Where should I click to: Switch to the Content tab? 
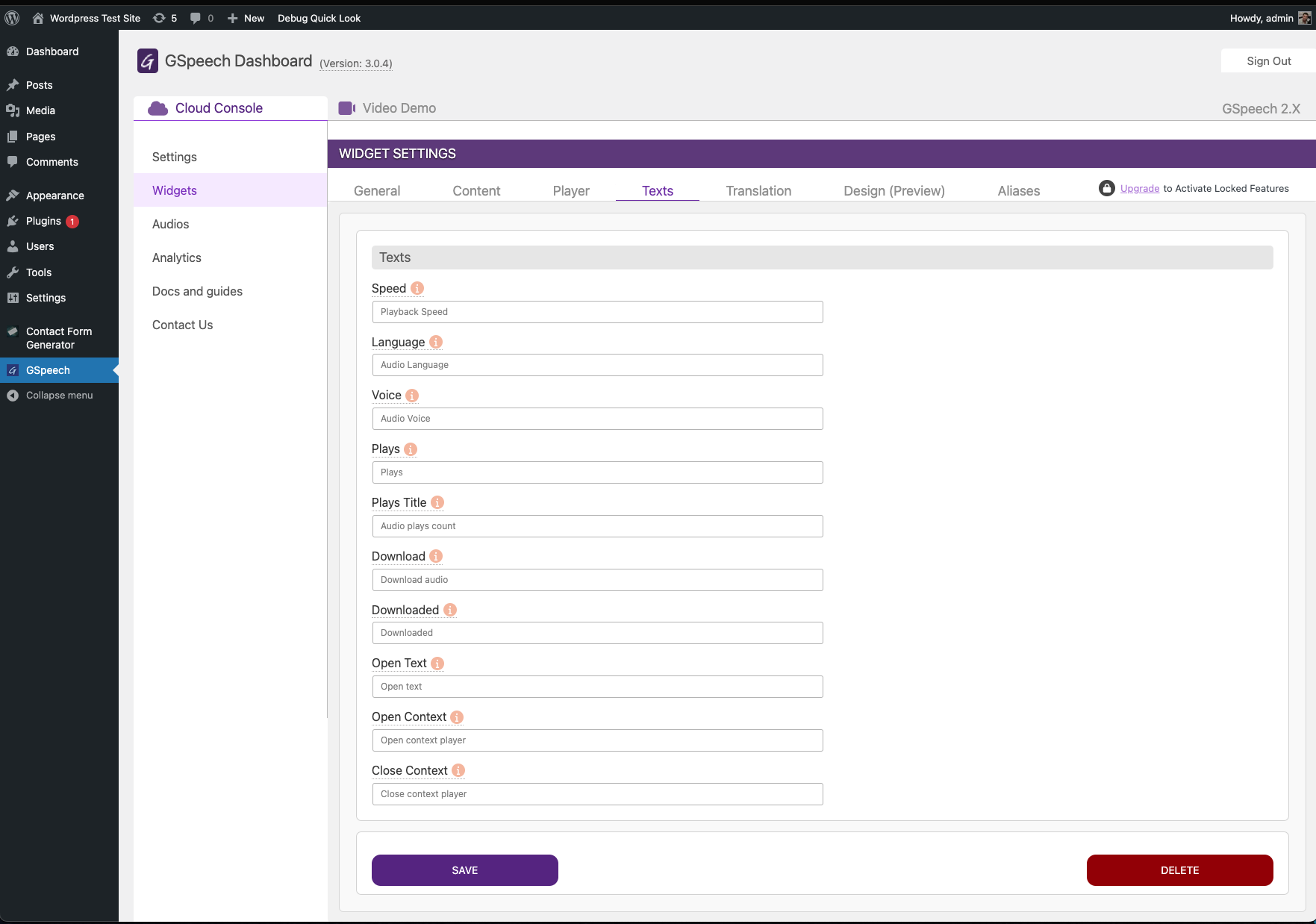click(x=476, y=191)
